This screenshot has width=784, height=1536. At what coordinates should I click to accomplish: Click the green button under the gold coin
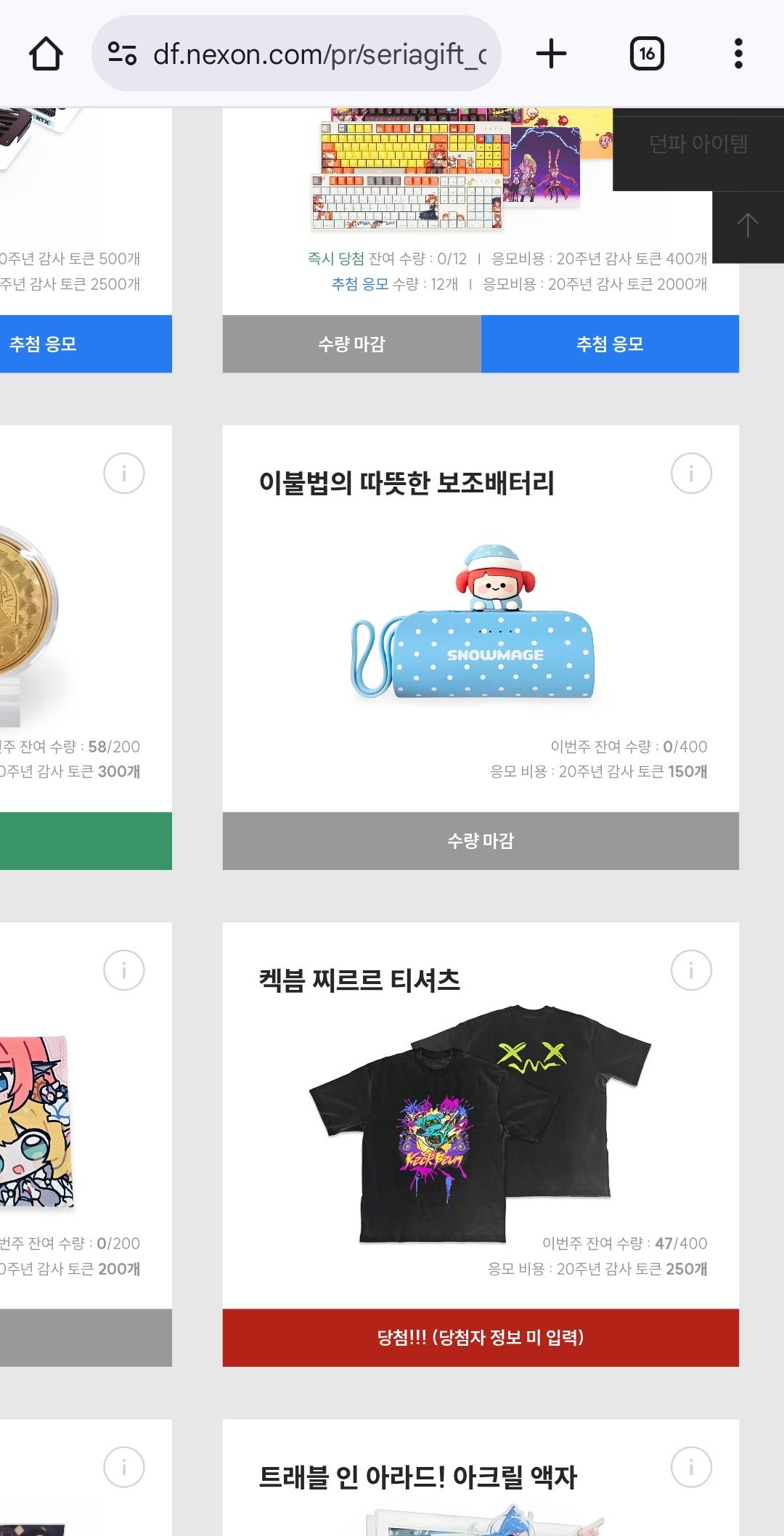[86, 841]
